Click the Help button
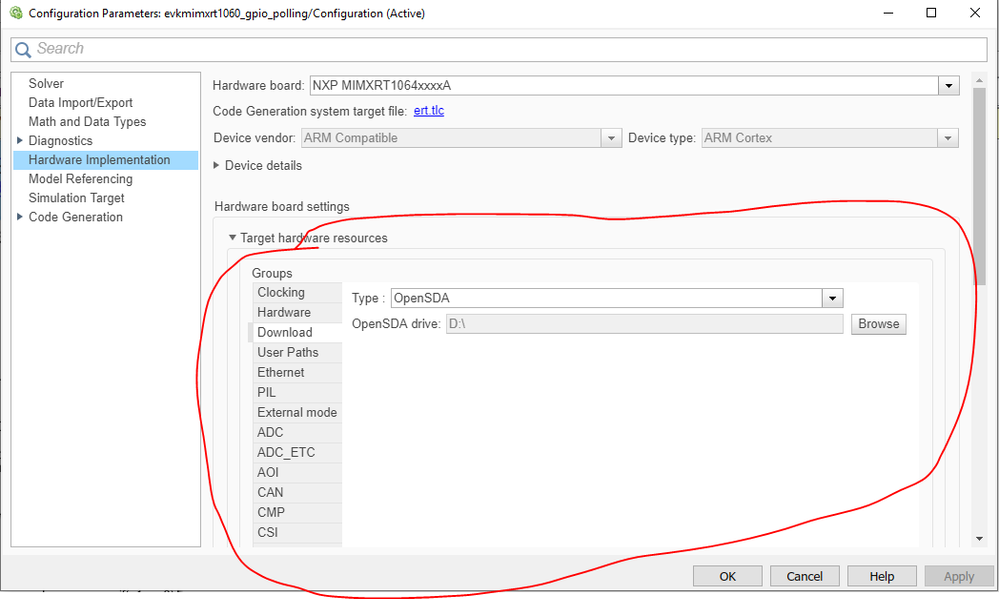The image size is (999, 599). (x=882, y=576)
